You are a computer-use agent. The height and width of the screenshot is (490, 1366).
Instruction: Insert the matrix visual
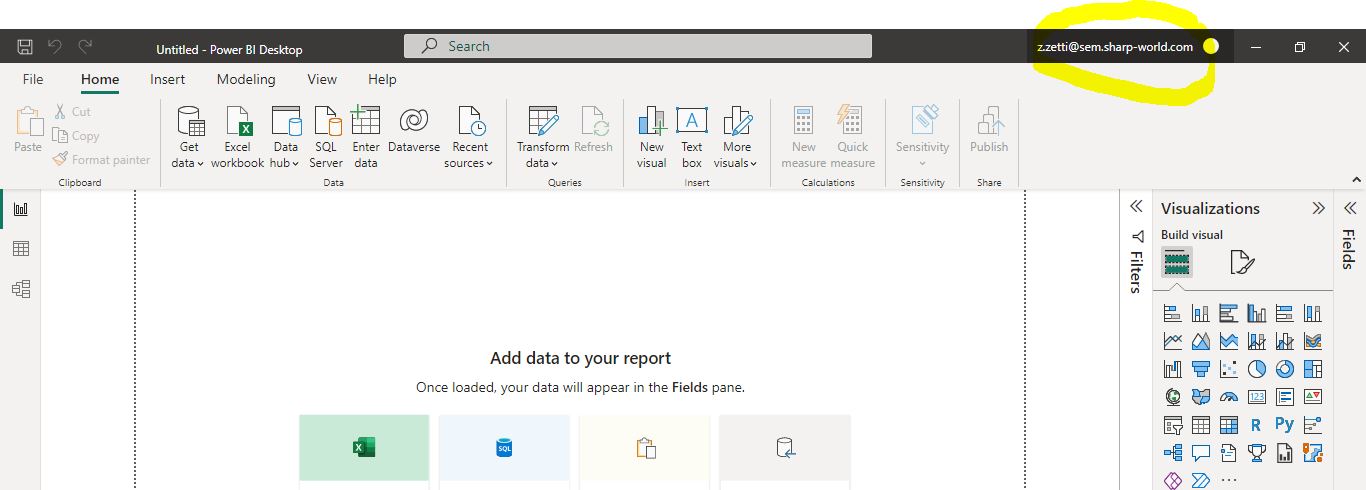(1229, 425)
